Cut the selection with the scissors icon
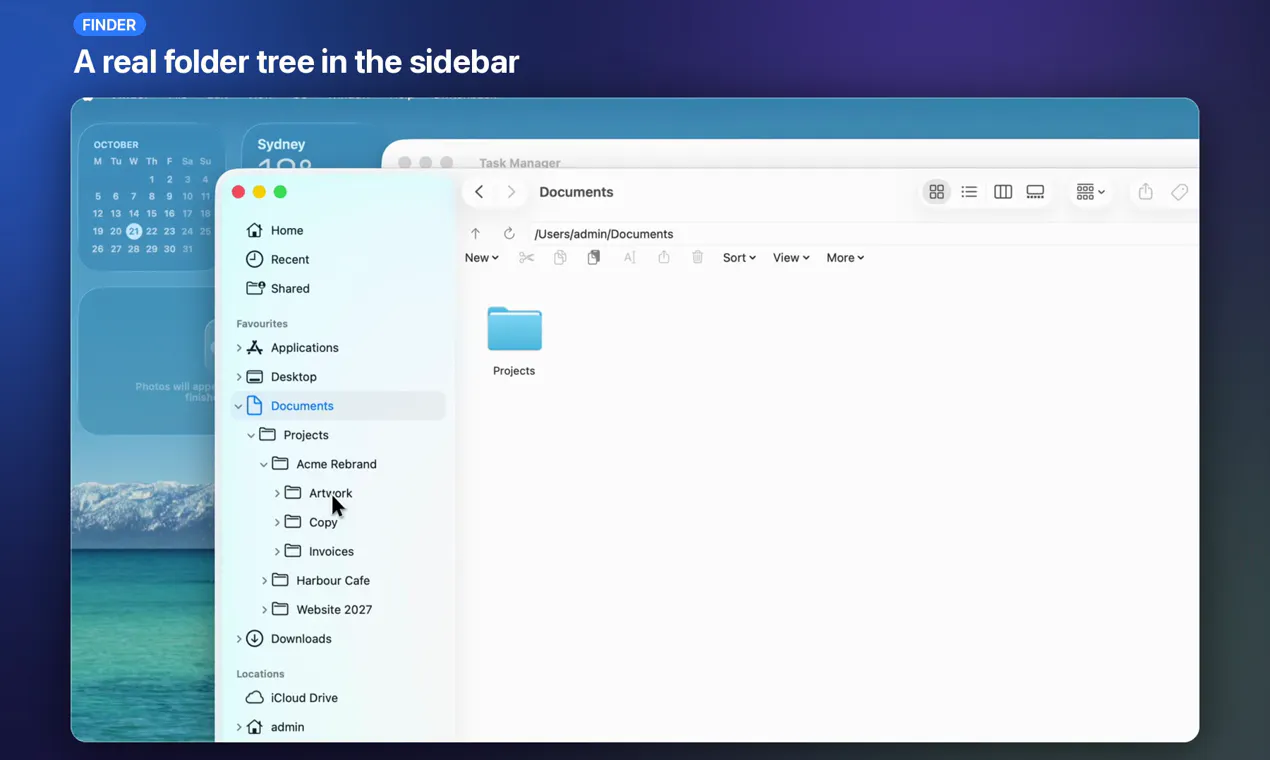 (527, 258)
